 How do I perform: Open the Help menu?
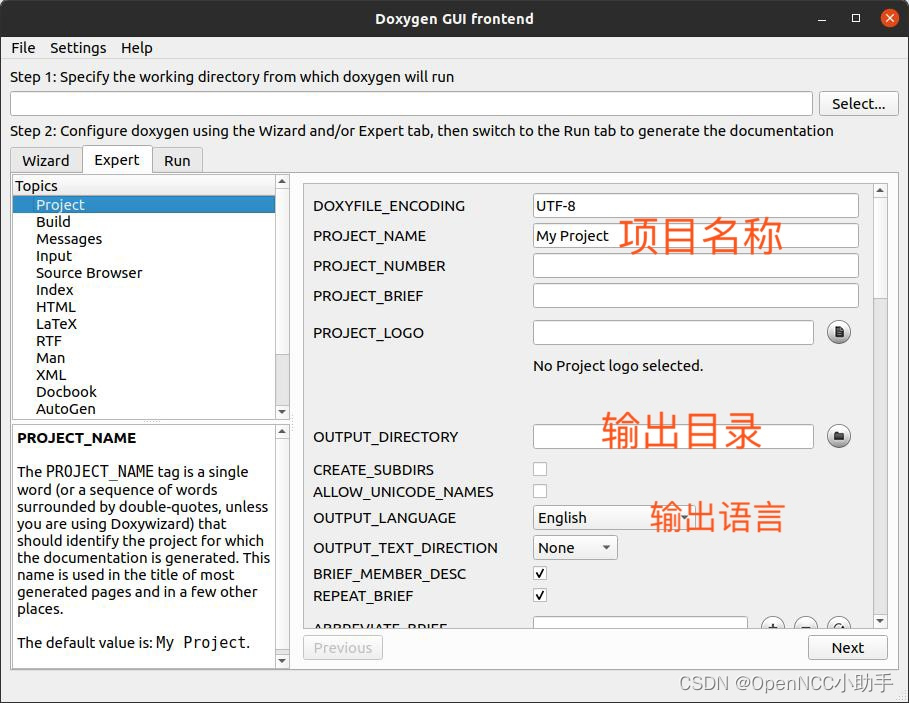137,48
